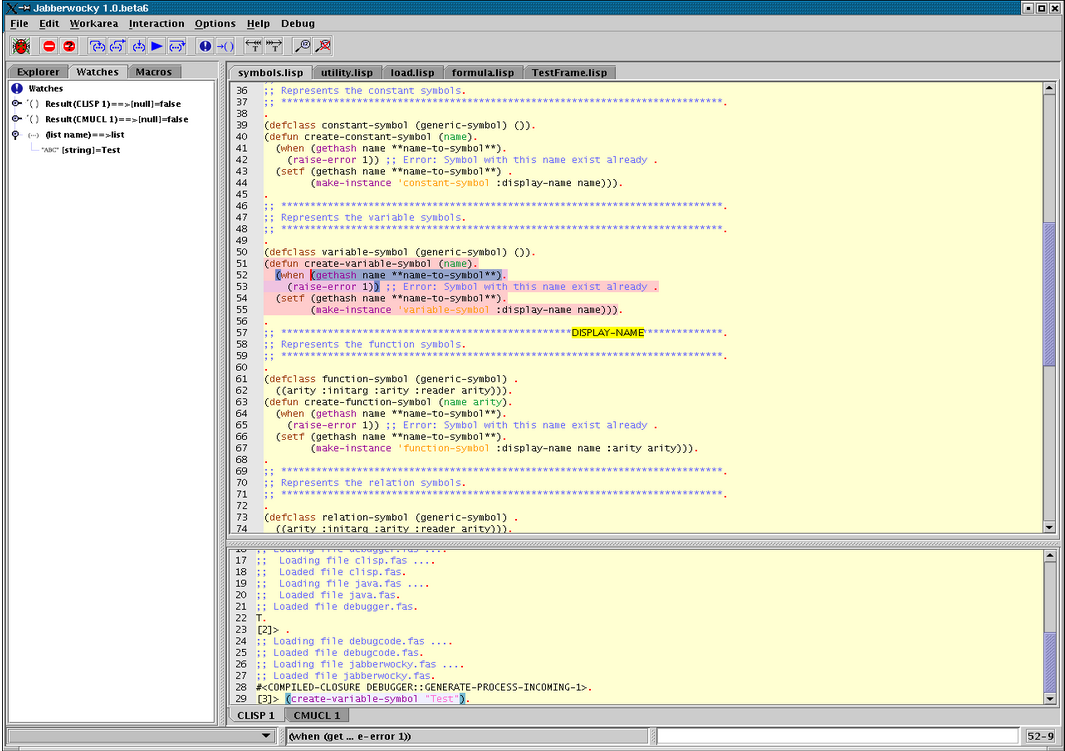Collapse the (list name)==>list watch node
The height and width of the screenshot is (751, 1065).
(x=17, y=134)
